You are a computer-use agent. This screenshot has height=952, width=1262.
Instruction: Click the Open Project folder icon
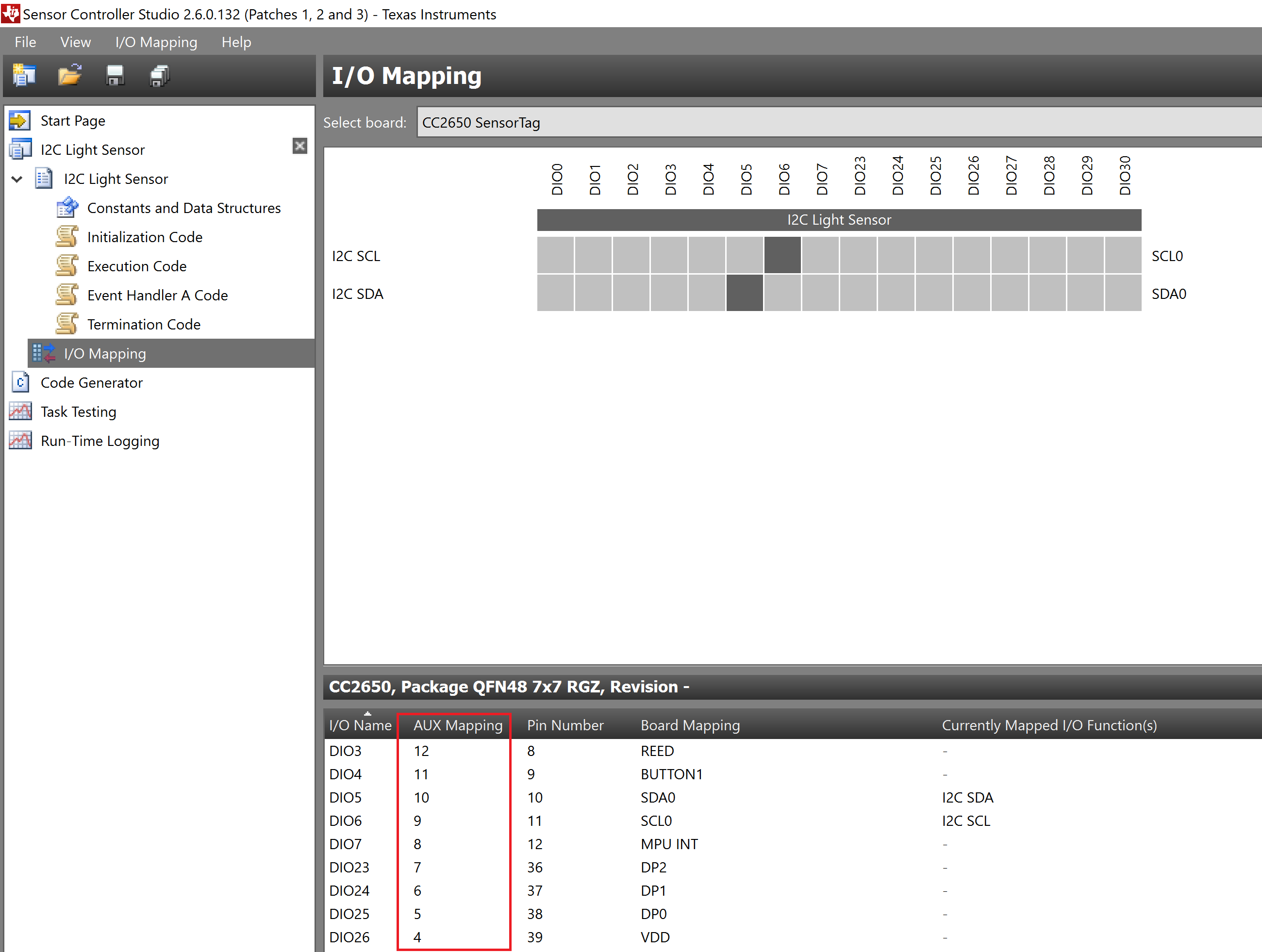coord(69,76)
